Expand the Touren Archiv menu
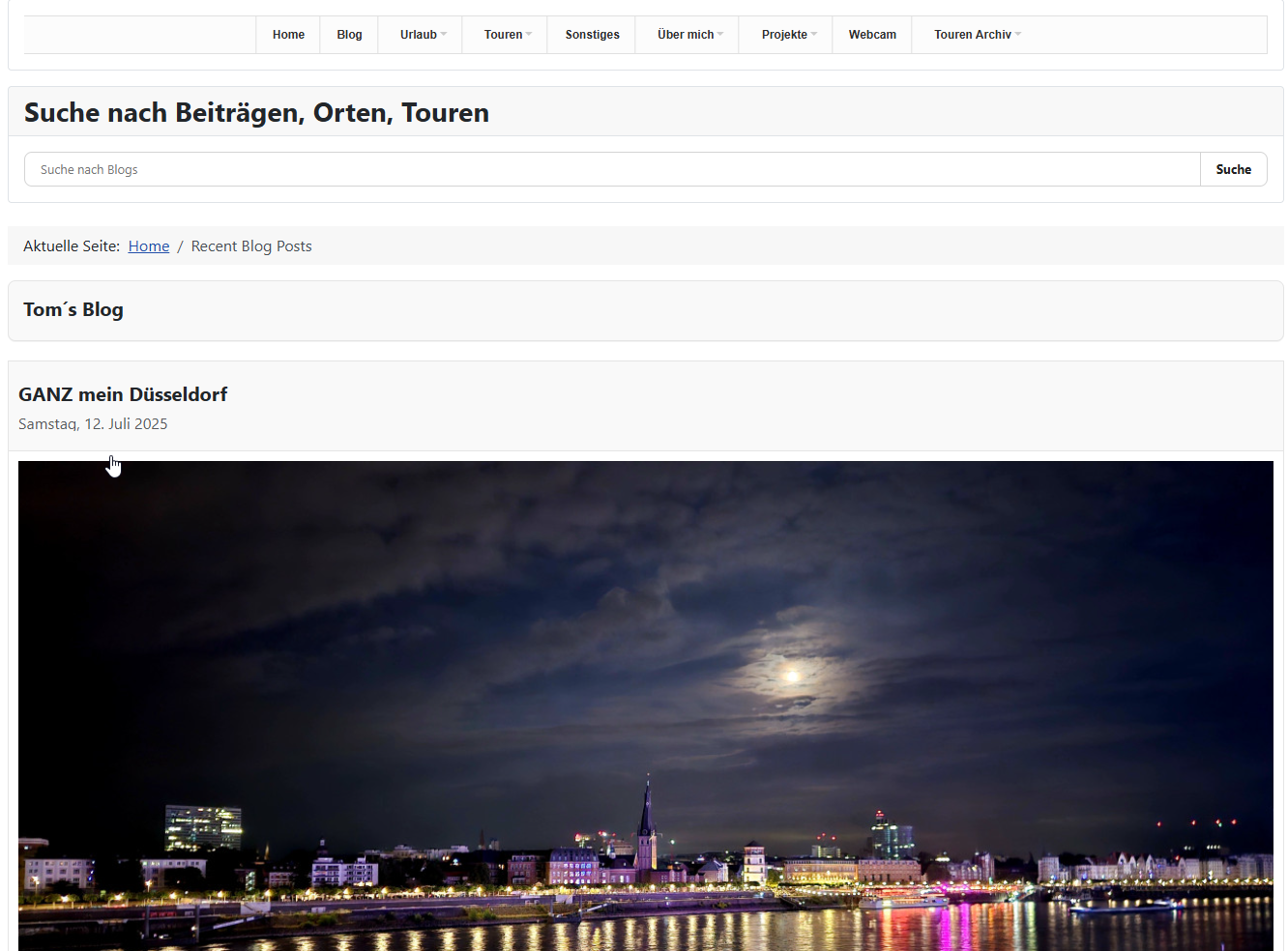1288x951 pixels. pos(977,35)
